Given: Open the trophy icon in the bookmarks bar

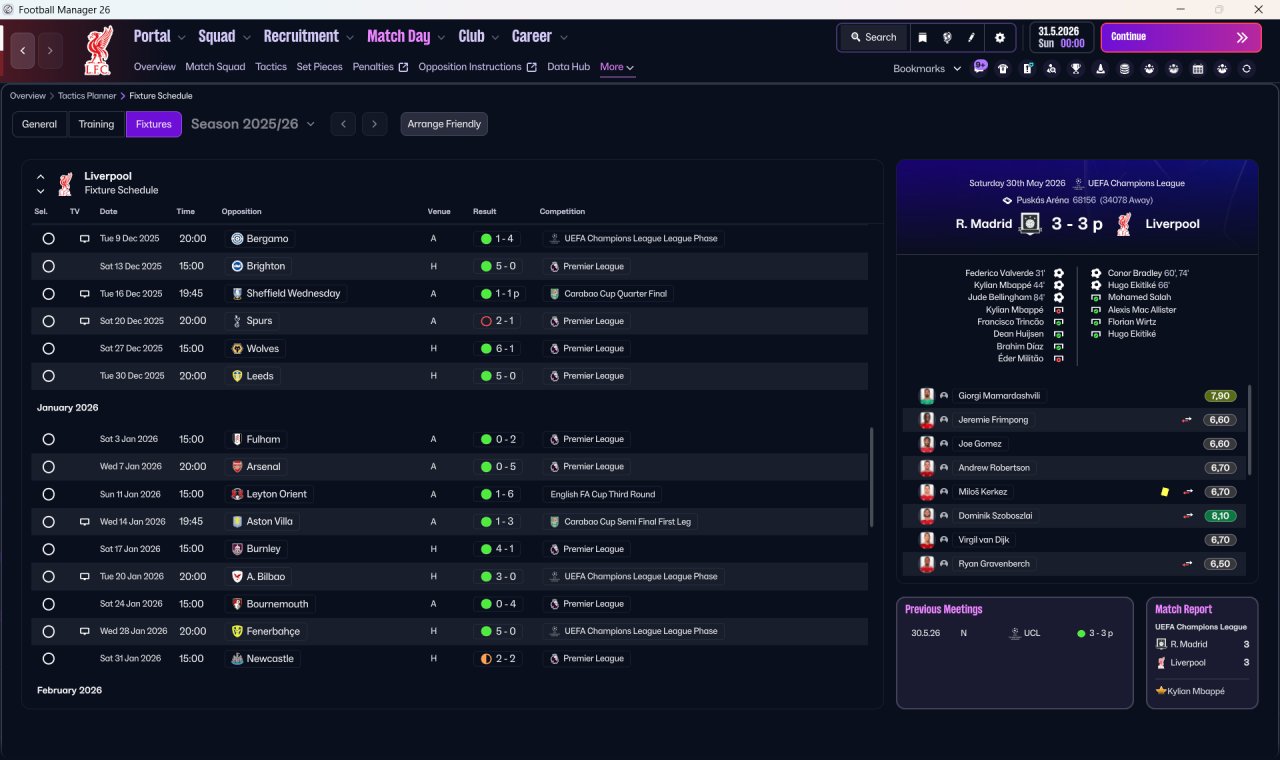Looking at the screenshot, I should point(1076,69).
